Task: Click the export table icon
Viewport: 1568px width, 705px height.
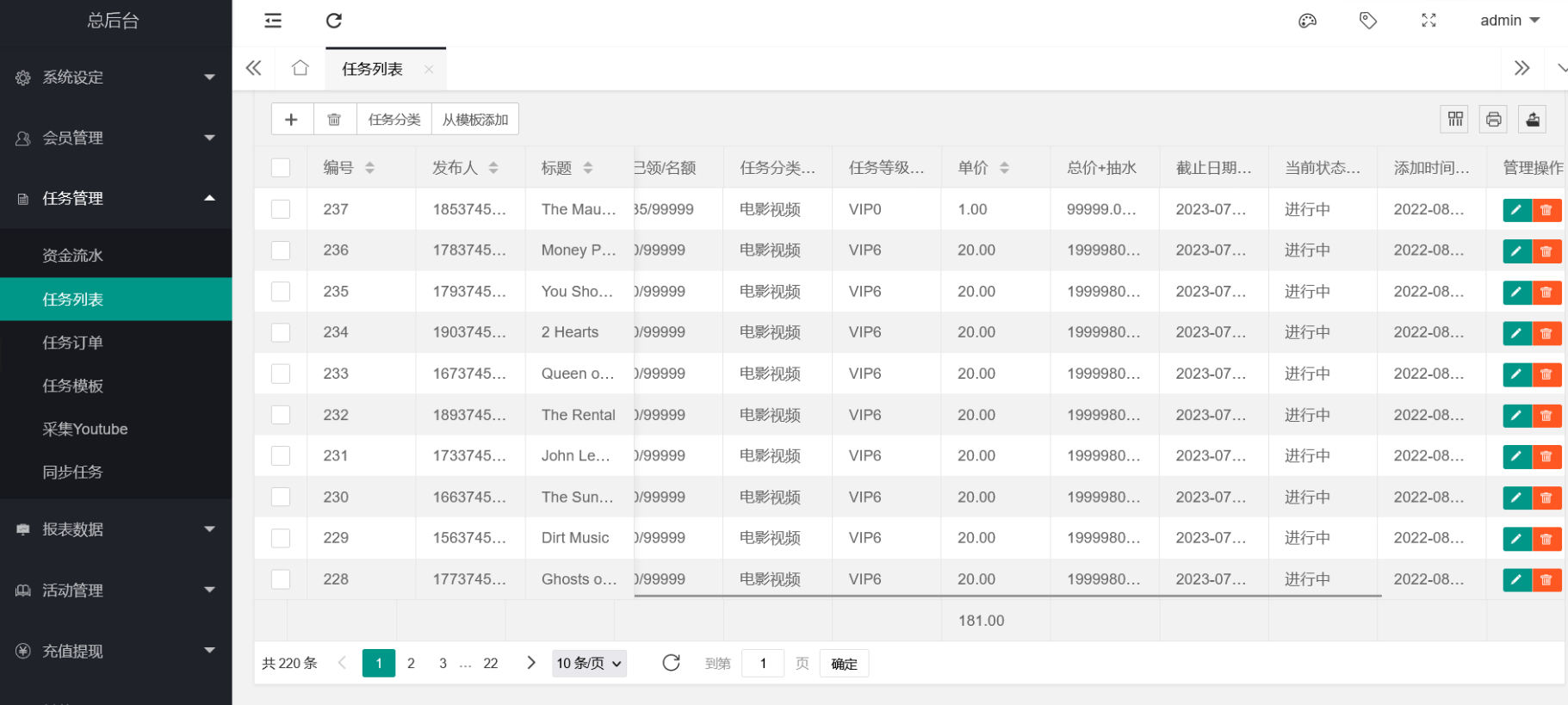Action: (1532, 119)
